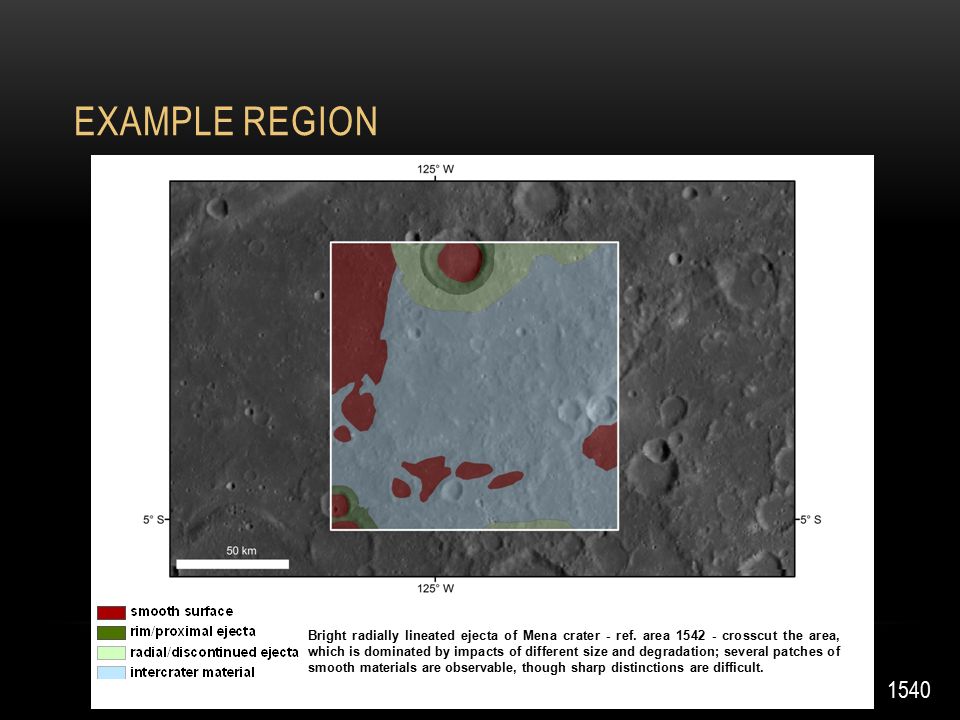Click the right '5° S' latitude label
960x720 pixels.
point(810,520)
